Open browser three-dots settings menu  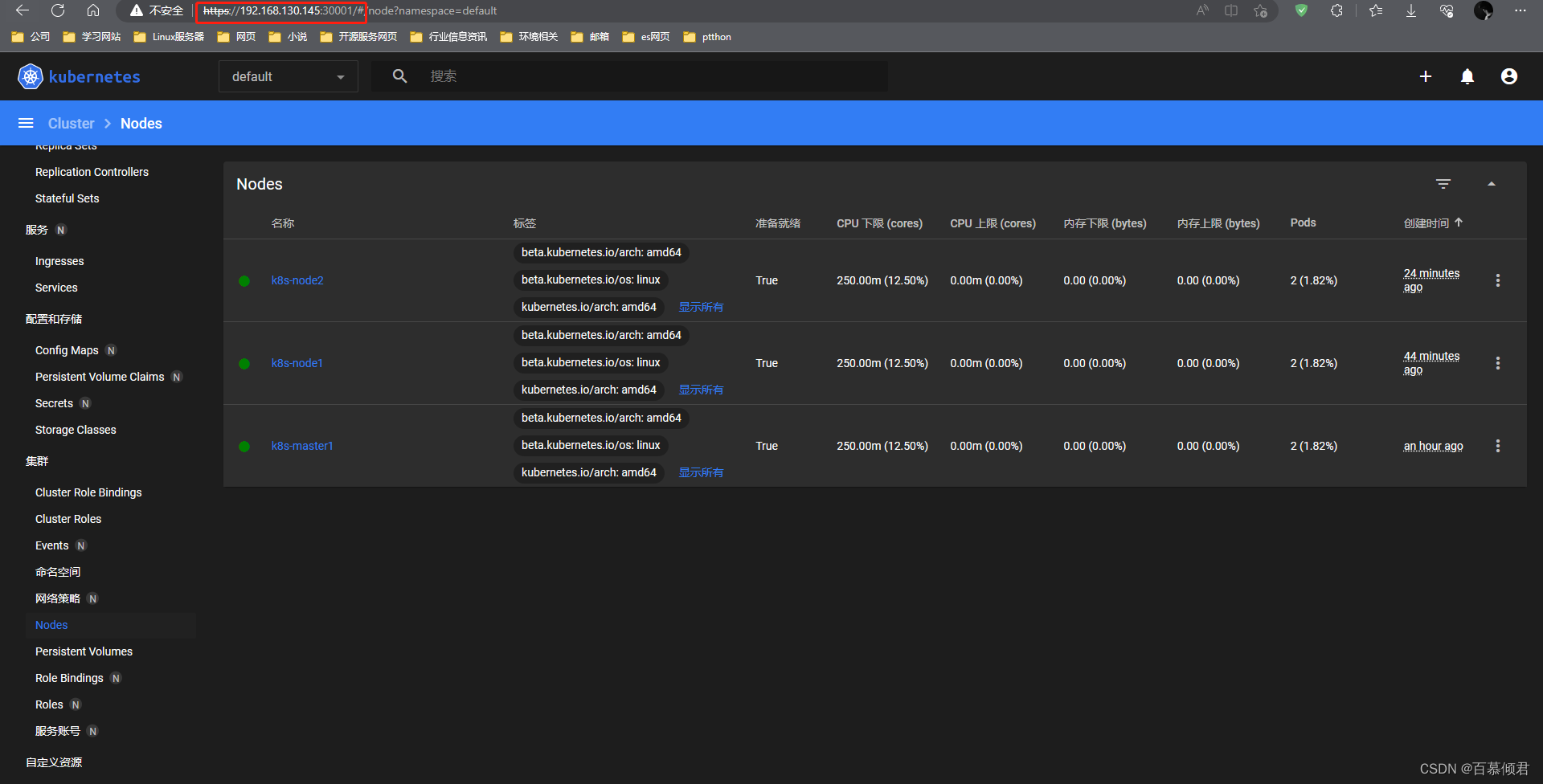(x=1520, y=10)
